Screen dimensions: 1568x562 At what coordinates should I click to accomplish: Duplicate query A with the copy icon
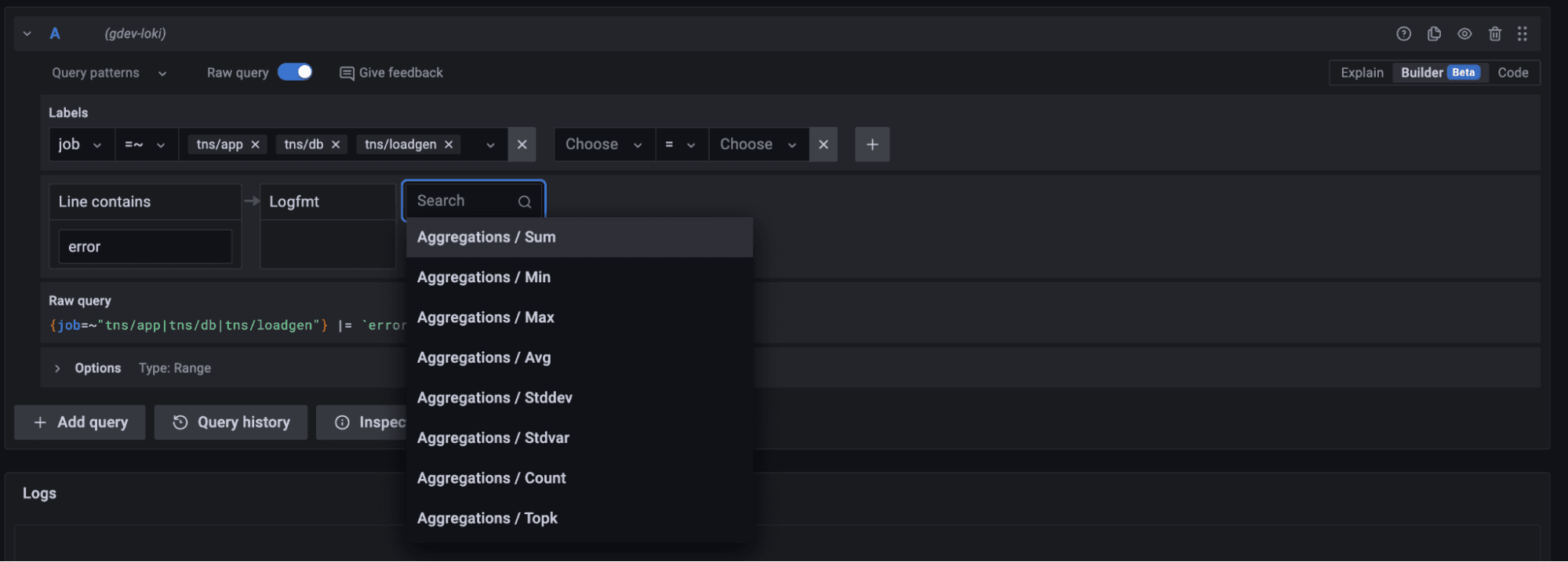[1434, 34]
